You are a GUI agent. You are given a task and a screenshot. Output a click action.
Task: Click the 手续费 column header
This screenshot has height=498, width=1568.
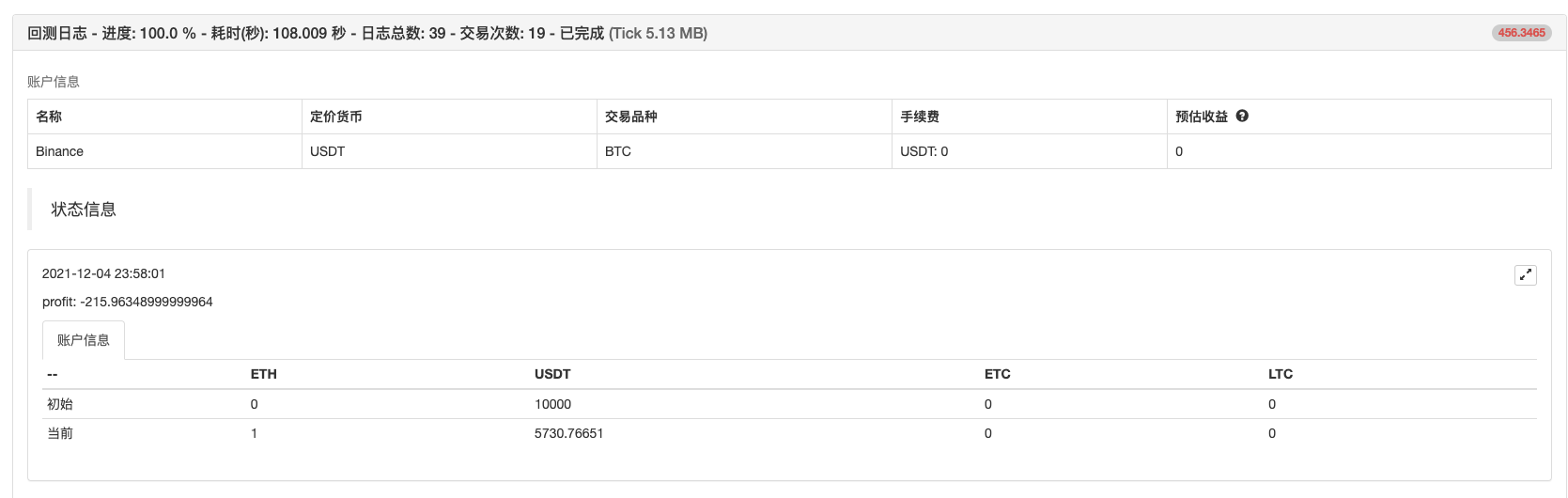point(919,117)
